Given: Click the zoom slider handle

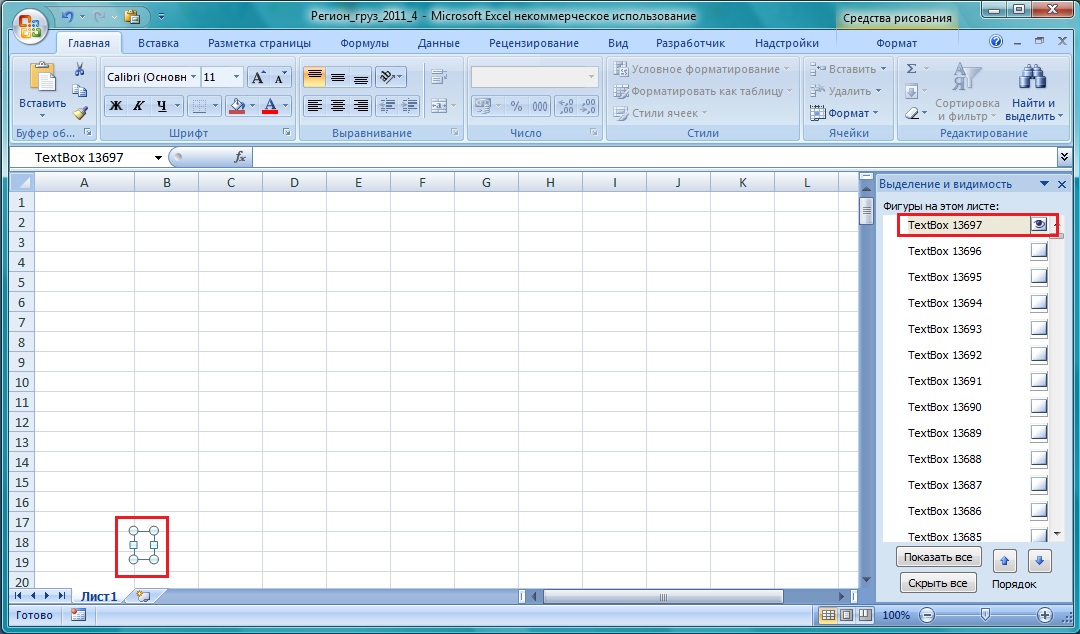Looking at the screenshot, I should [986, 614].
